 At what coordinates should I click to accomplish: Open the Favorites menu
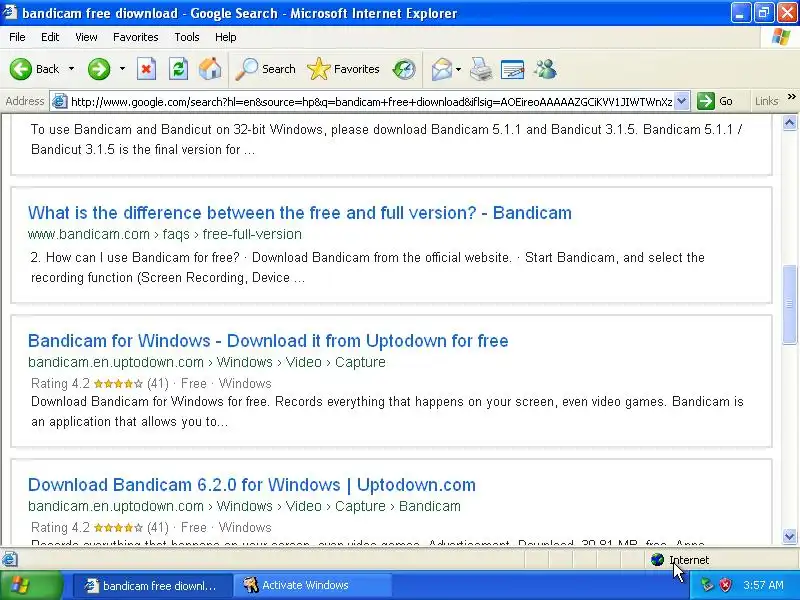click(136, 37)
